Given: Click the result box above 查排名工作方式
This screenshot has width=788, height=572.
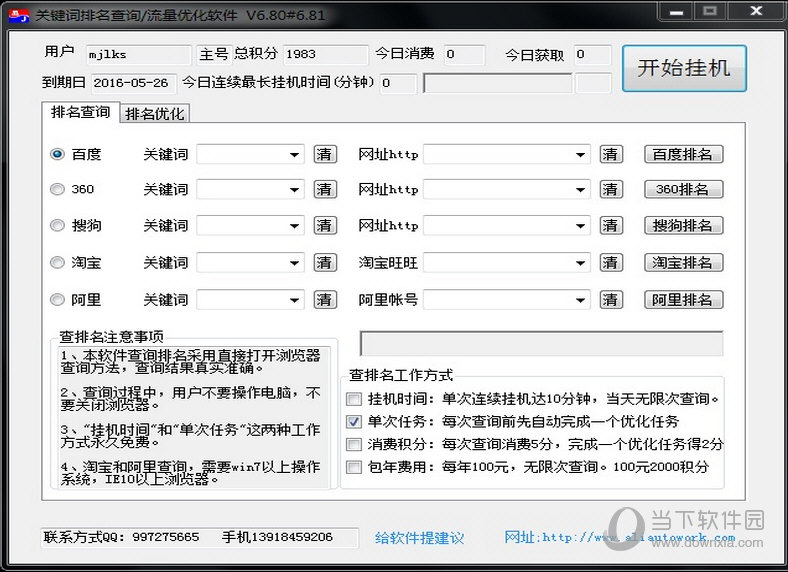Looking at the screenshot, I should (x=542, y=344).
